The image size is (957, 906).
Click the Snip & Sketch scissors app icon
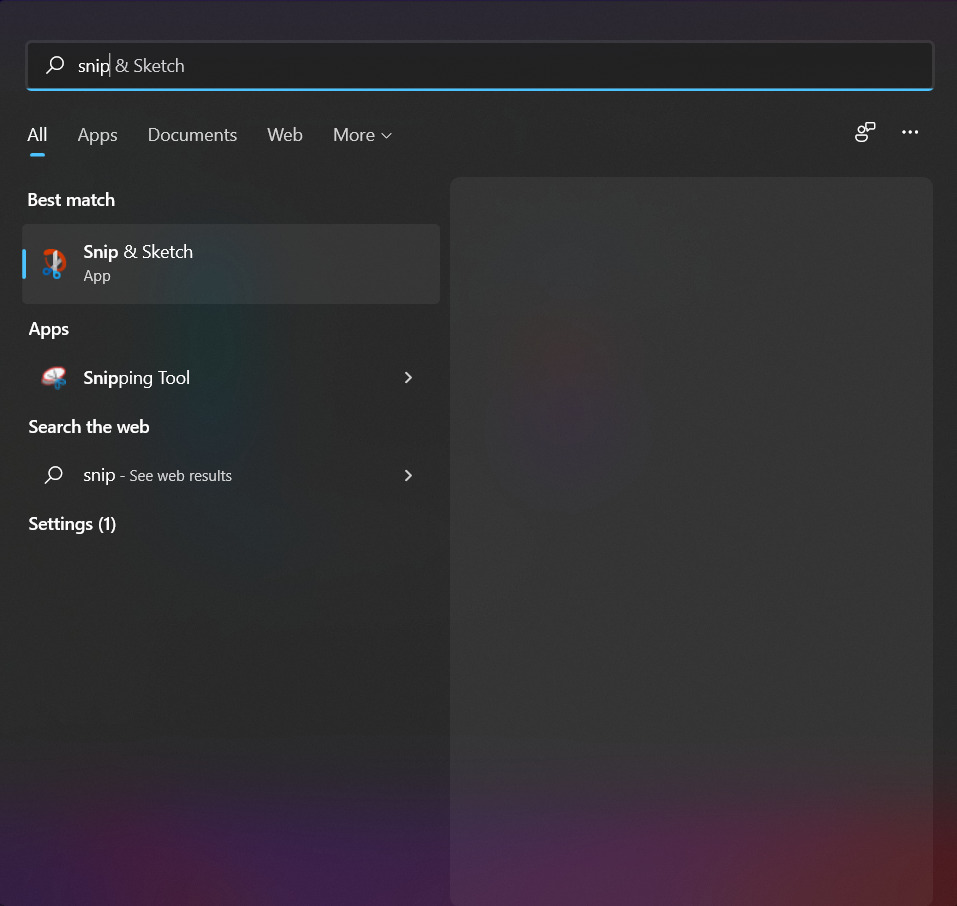click(54, 264)
